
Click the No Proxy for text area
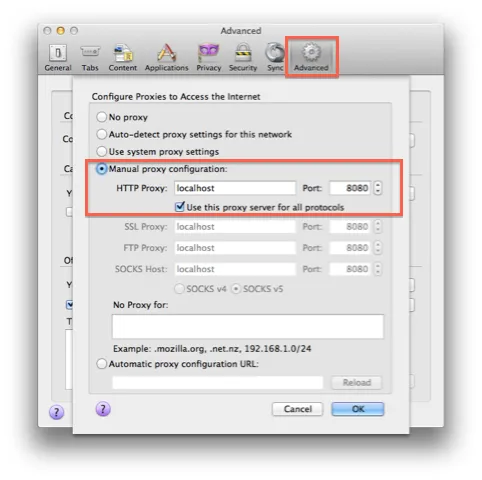248,326
